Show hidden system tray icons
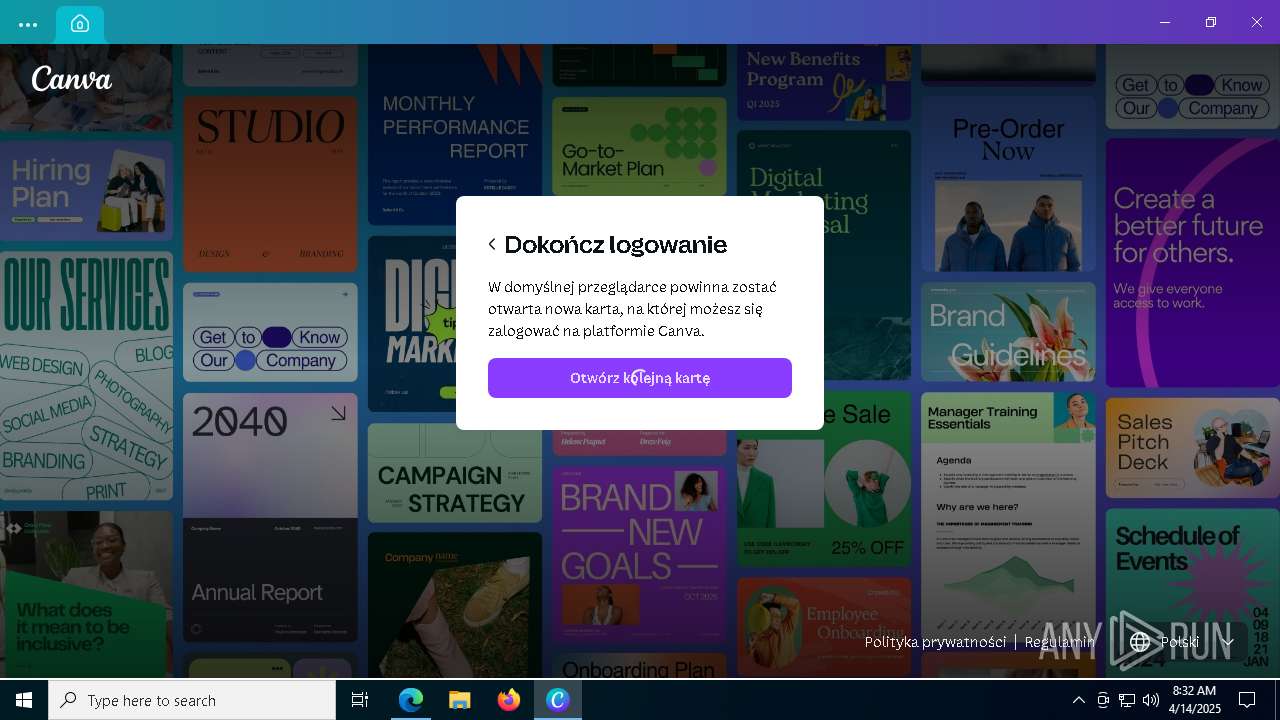 coord(1078,700)
